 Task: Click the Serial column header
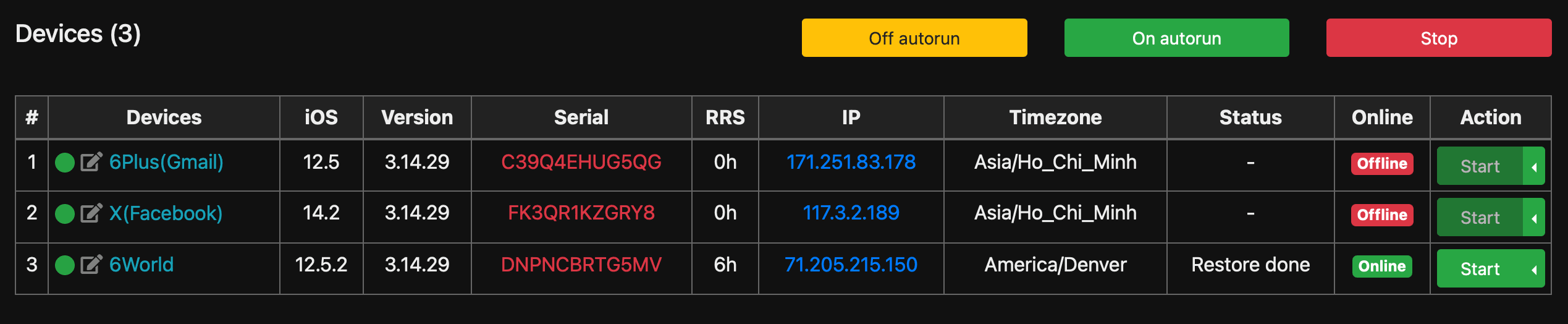coord(581,117)
